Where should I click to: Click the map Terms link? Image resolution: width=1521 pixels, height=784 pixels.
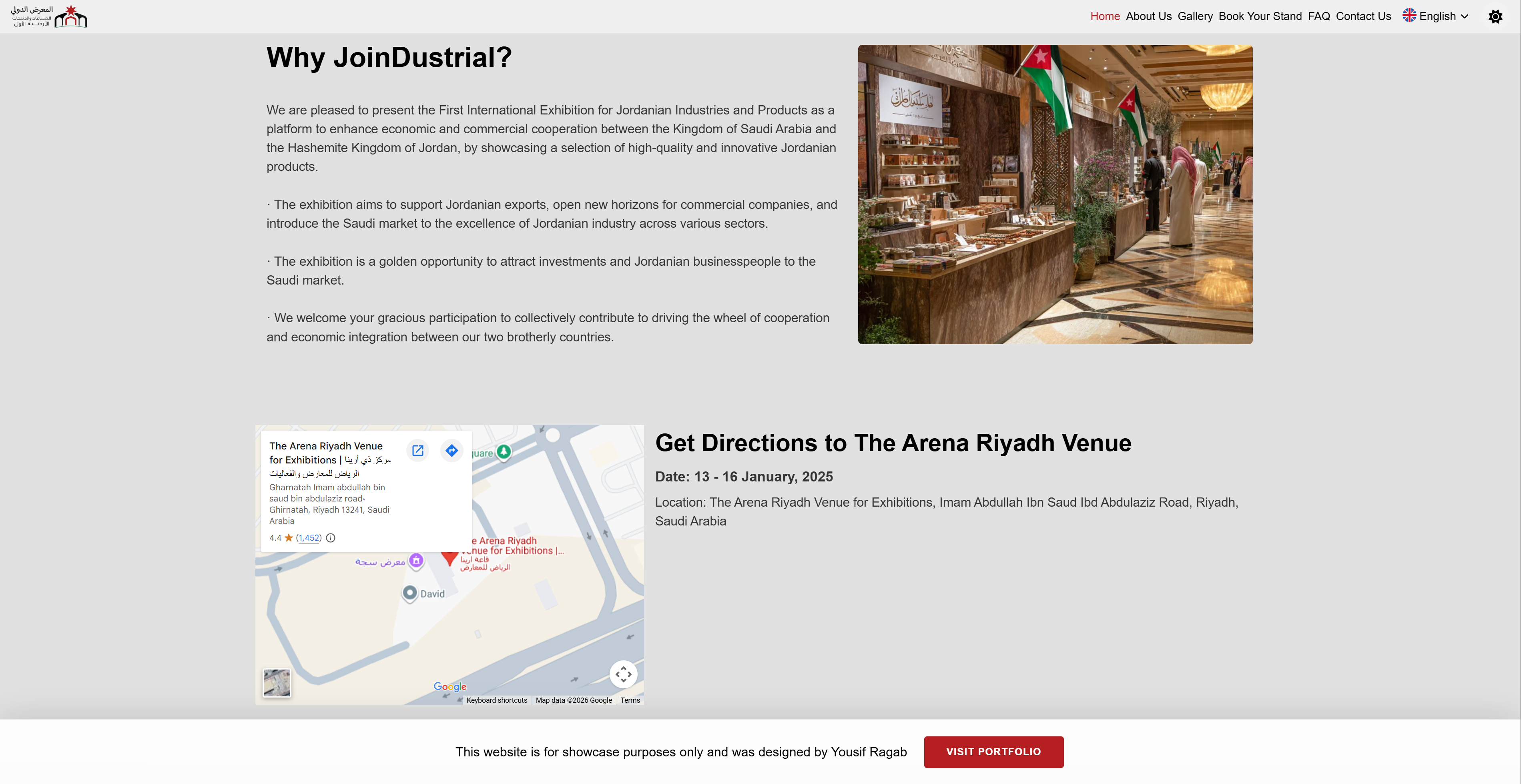630,701
